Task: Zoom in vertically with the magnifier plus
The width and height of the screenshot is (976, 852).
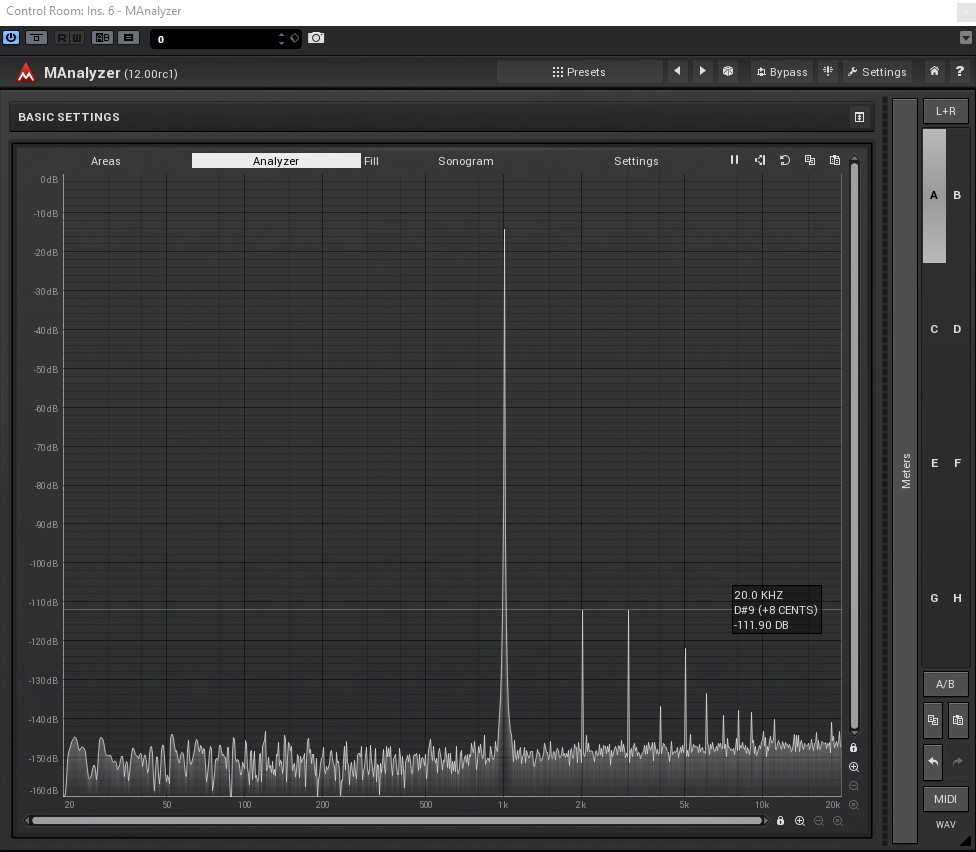Action: tap(854, 767)
